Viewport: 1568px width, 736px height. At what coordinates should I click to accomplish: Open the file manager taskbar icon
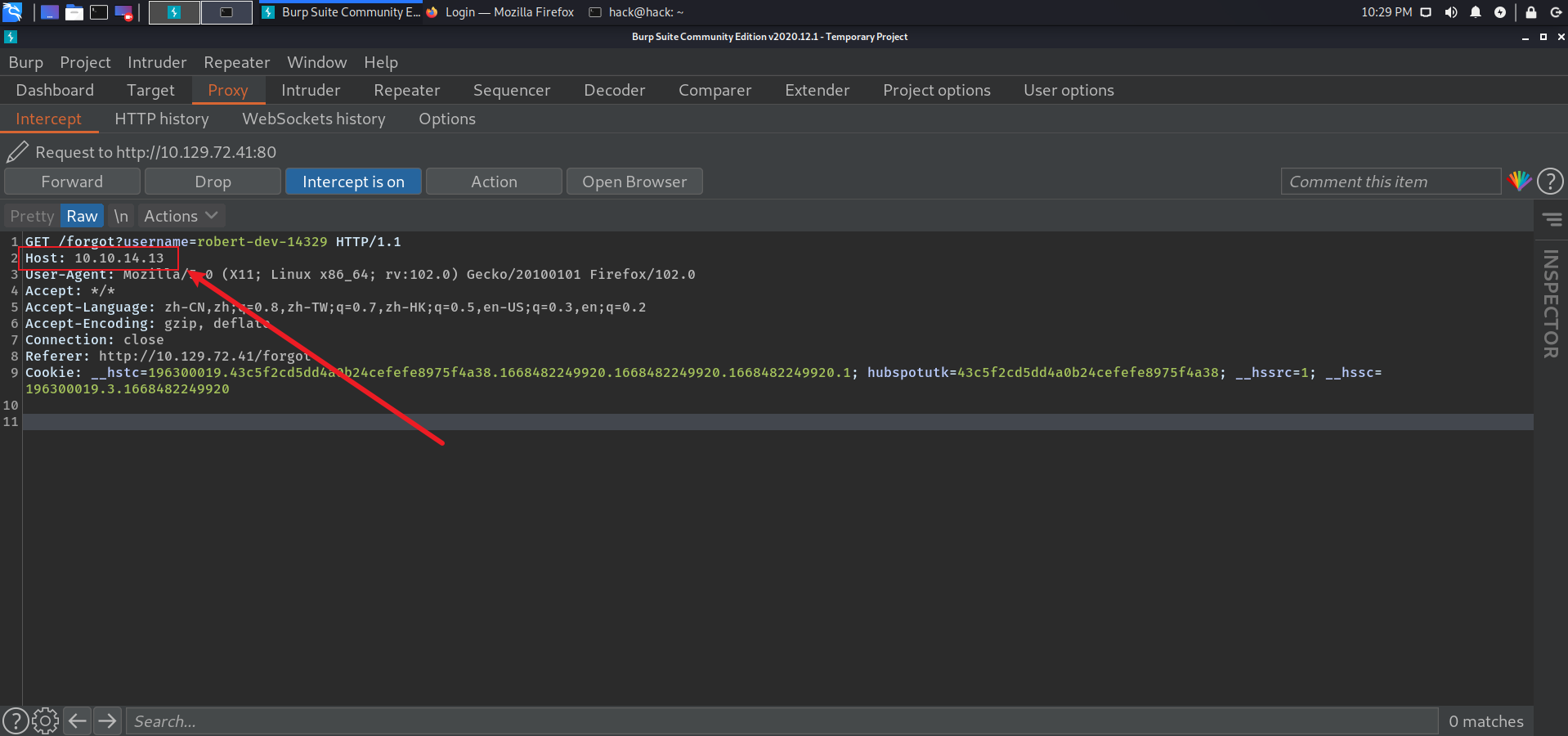point(74,12)
